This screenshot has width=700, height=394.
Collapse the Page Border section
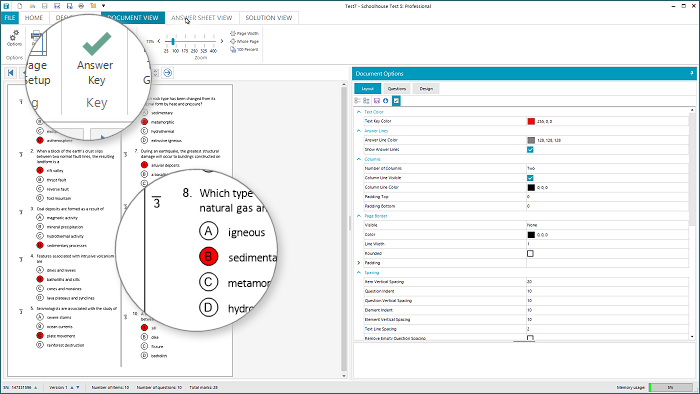pyautogui.click(x=358, y=216)
